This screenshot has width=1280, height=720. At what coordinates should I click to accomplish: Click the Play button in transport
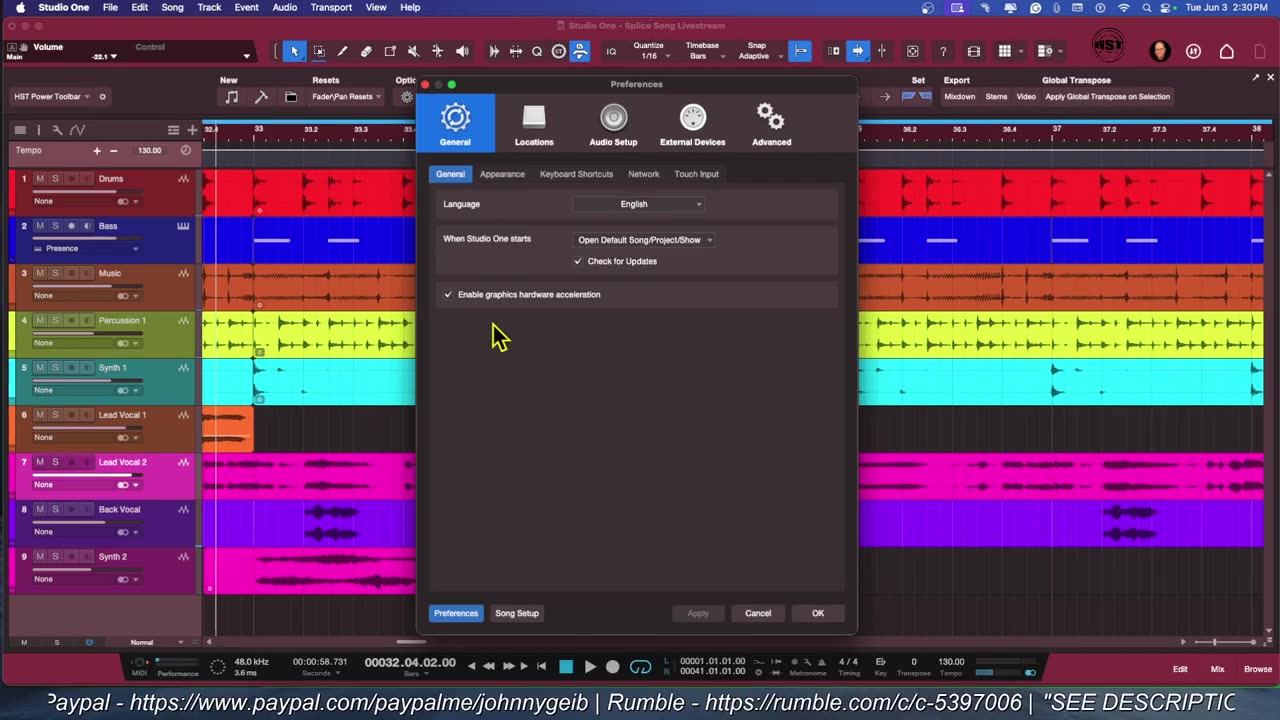coord(590,666)
